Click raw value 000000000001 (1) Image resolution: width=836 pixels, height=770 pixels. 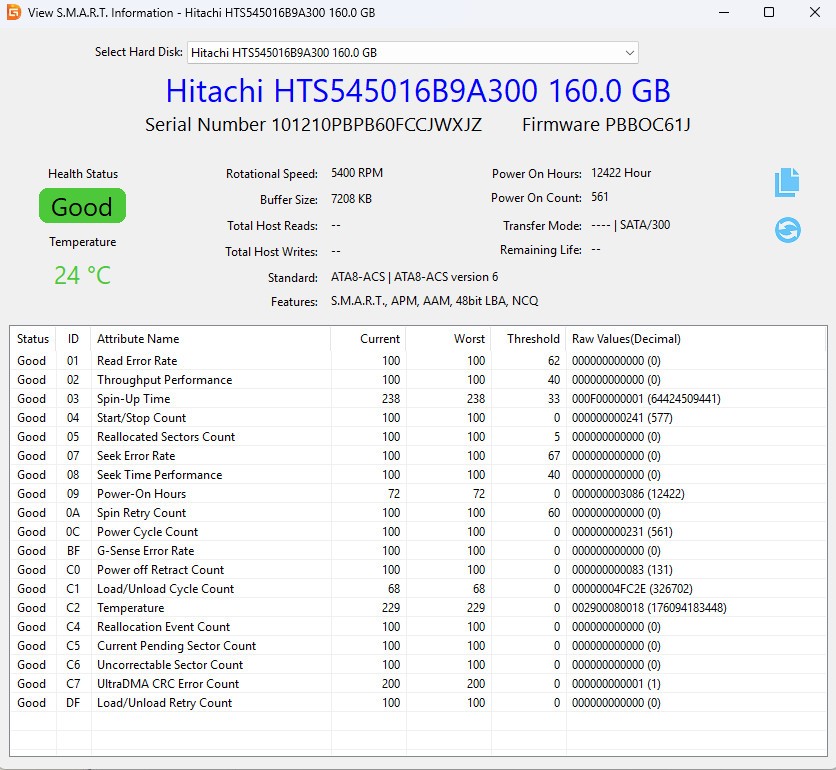point(616,684)
